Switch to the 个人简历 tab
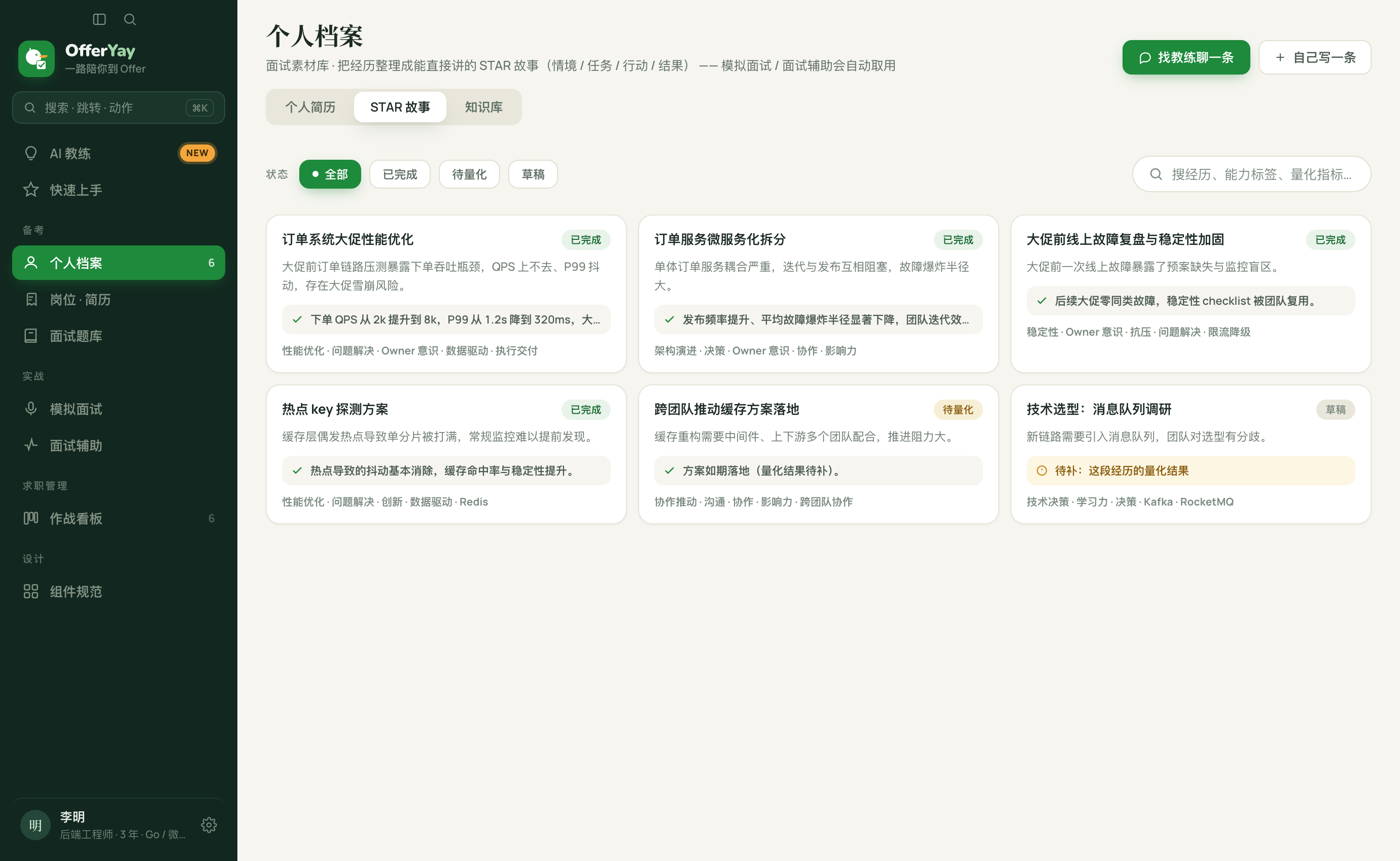This screenshot has width=1400, height=861. tap(310, 107)
